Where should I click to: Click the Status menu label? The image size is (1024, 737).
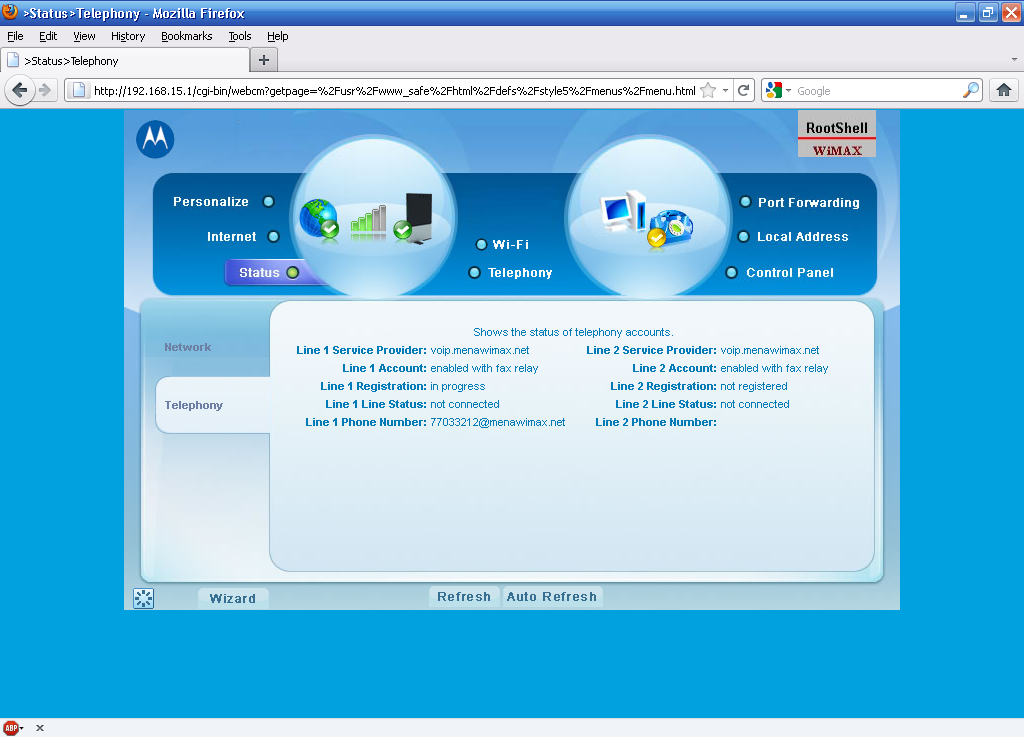[x=259, y=272]
